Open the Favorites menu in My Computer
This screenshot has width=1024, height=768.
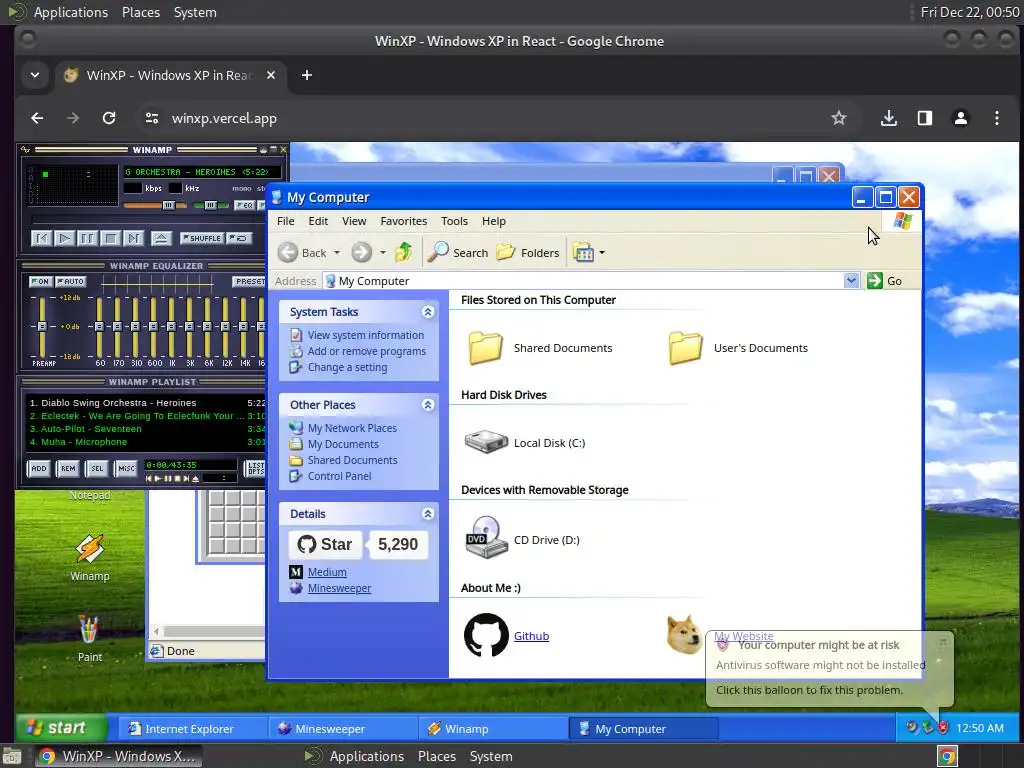tap(404, 221)
